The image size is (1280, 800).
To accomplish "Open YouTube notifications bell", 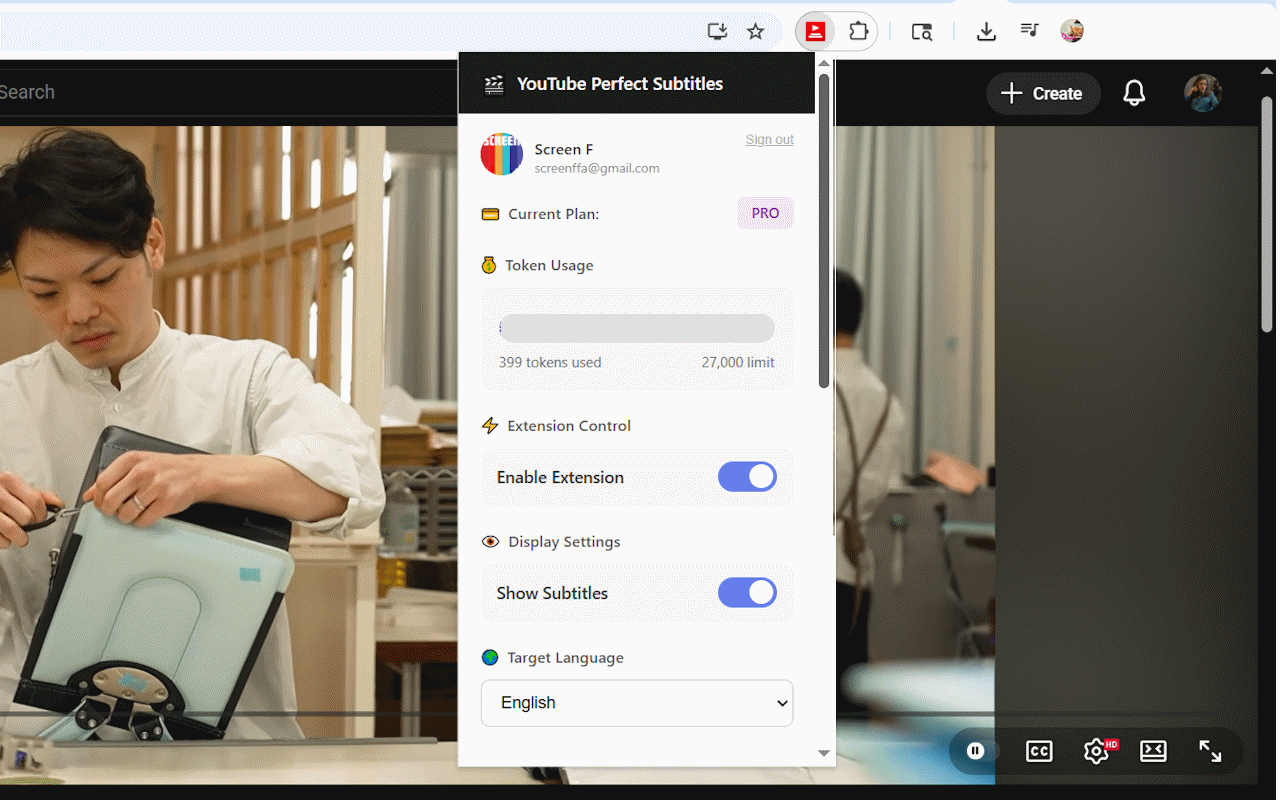I will click(x=1133, y=93).
